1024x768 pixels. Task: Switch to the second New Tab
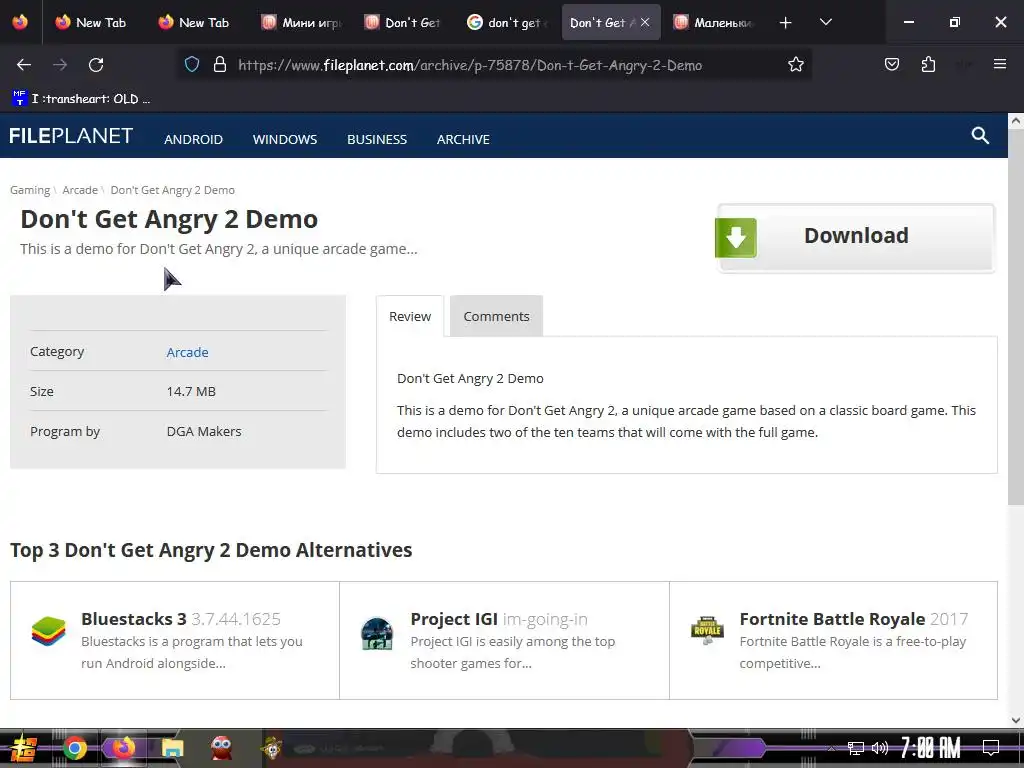pyautogui.click(x=195, y=22)
